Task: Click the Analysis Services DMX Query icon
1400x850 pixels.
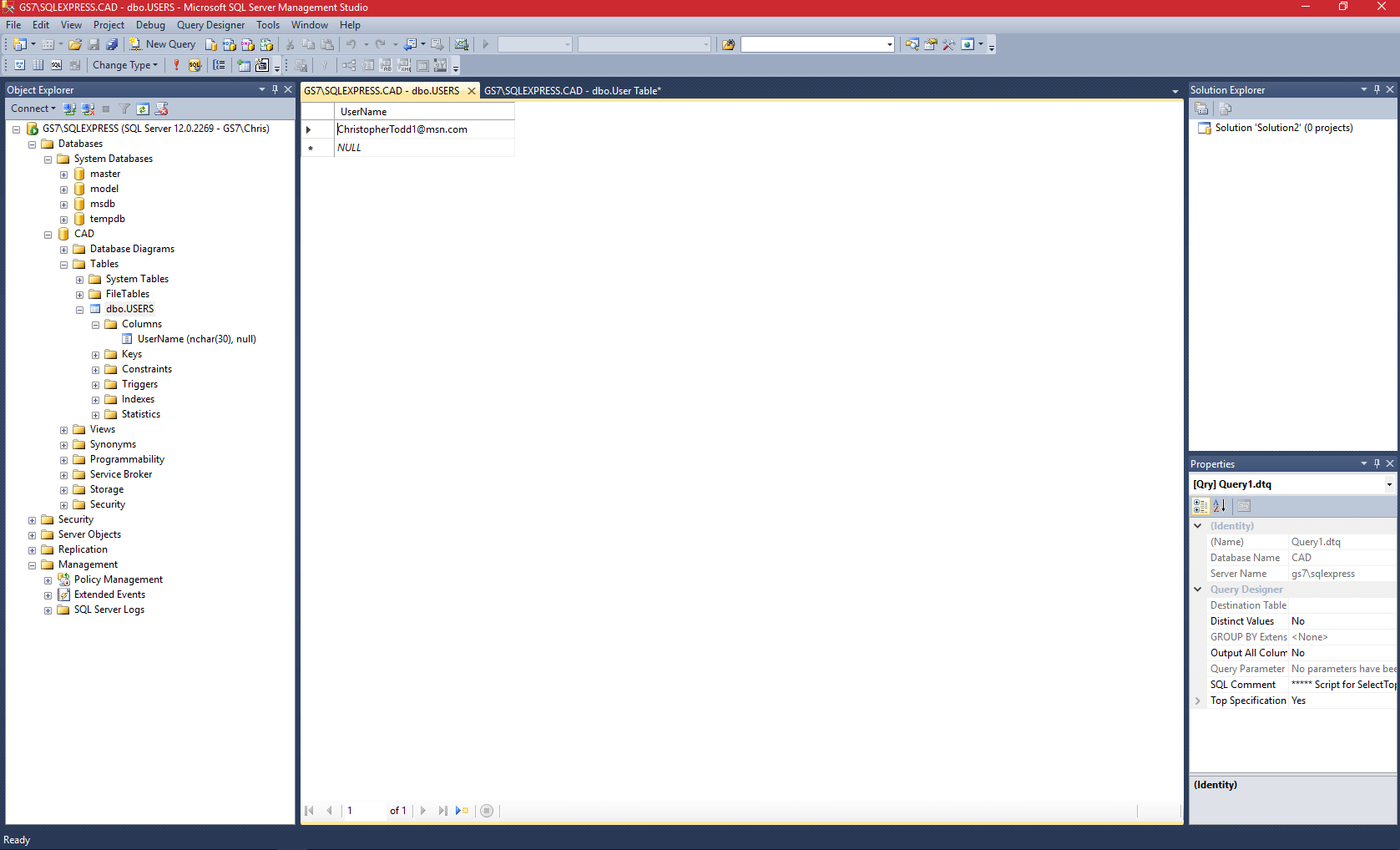Action: pos(247,44)
